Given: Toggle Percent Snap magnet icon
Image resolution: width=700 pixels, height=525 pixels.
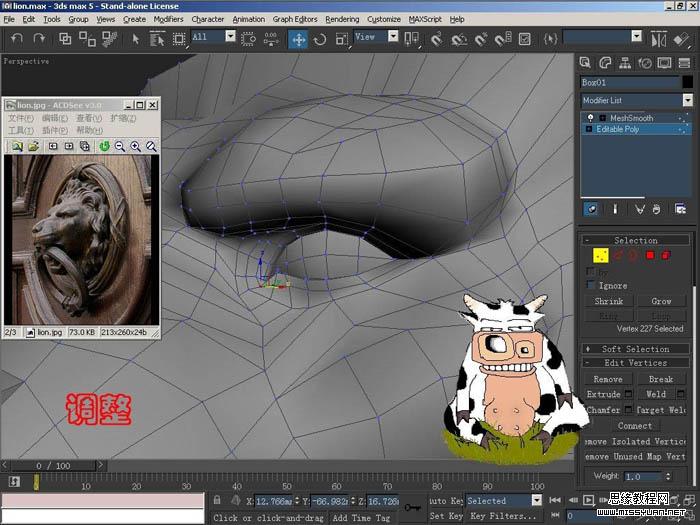Looking at the screenshot, I should coord(481,39).
